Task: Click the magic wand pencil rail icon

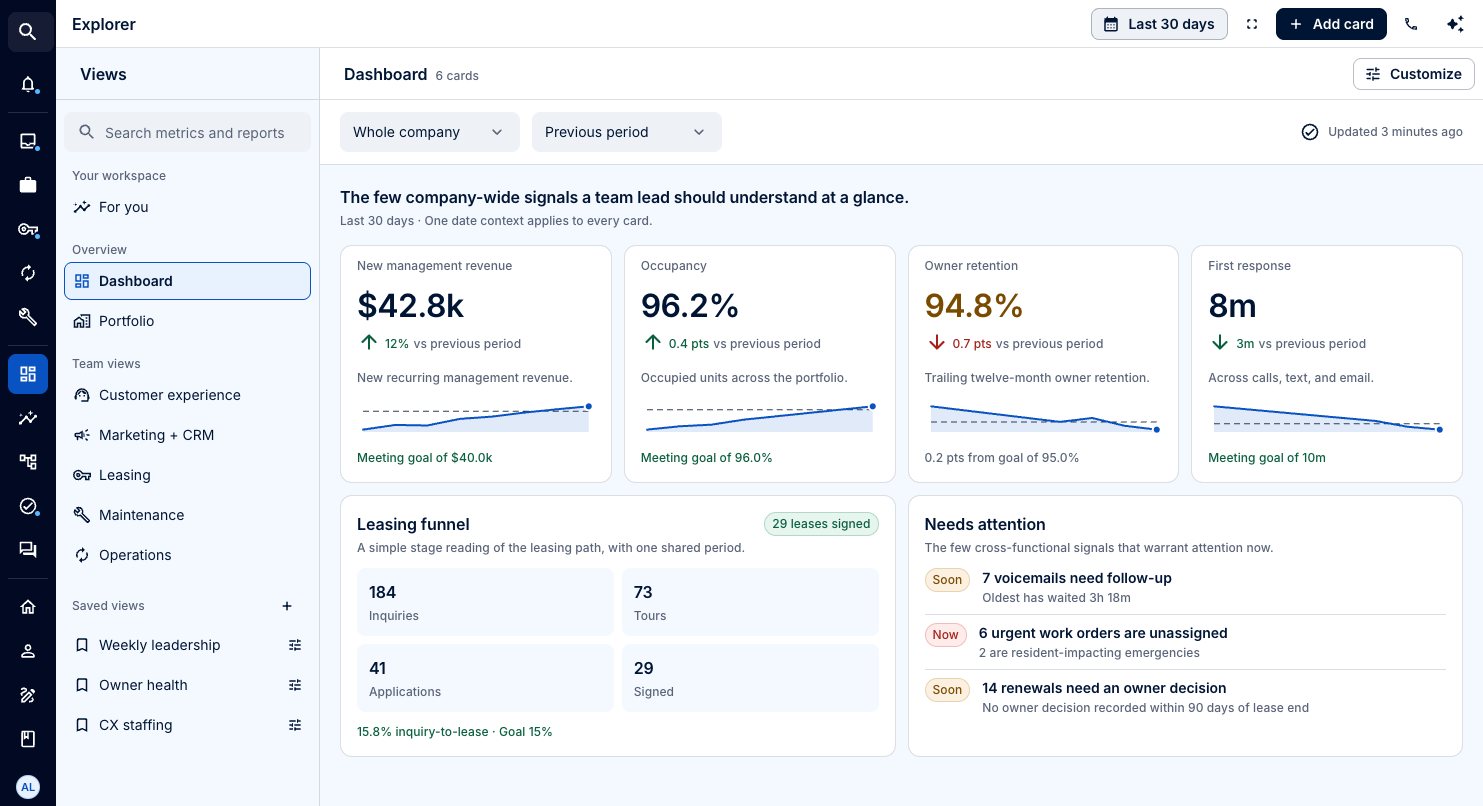Action: click(x=28, y=695)
